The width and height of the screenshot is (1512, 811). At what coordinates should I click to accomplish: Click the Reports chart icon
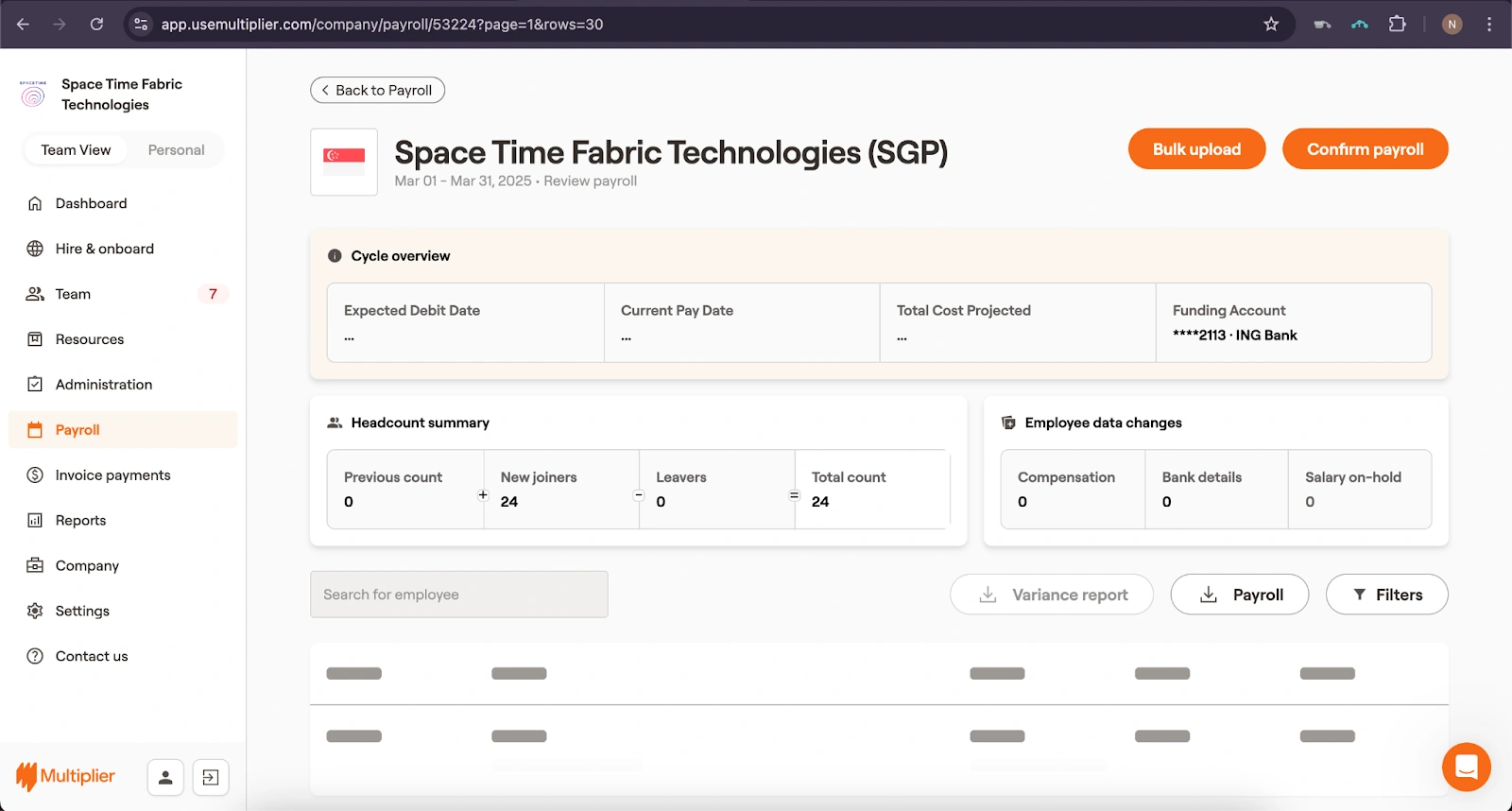(x=35, y=521)
